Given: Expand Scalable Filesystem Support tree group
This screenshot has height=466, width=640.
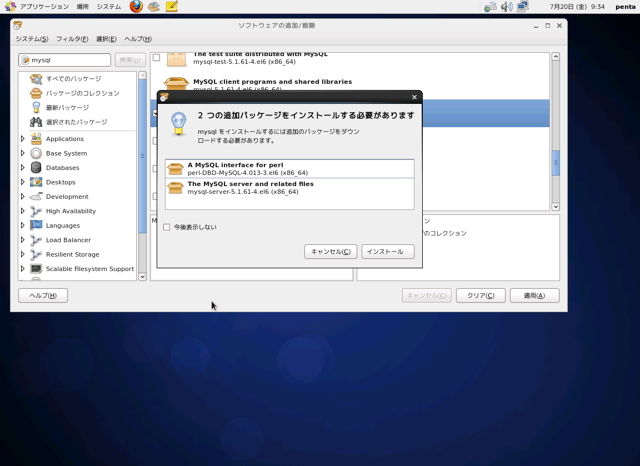Looking at the screenshot, I should pyautogui.click(x=23, y=269).
